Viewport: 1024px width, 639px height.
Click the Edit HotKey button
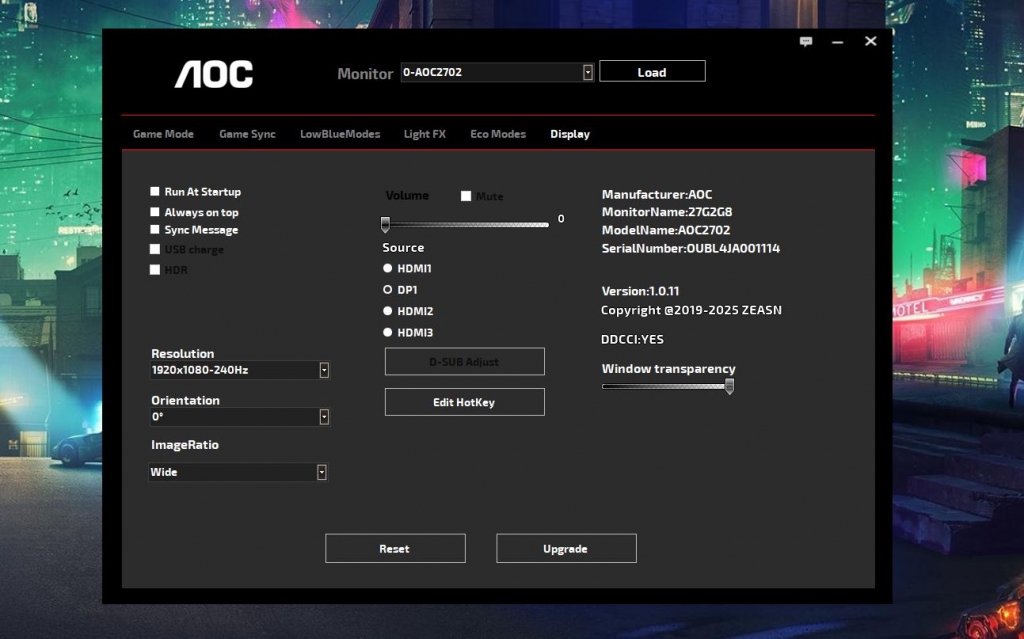464,402
